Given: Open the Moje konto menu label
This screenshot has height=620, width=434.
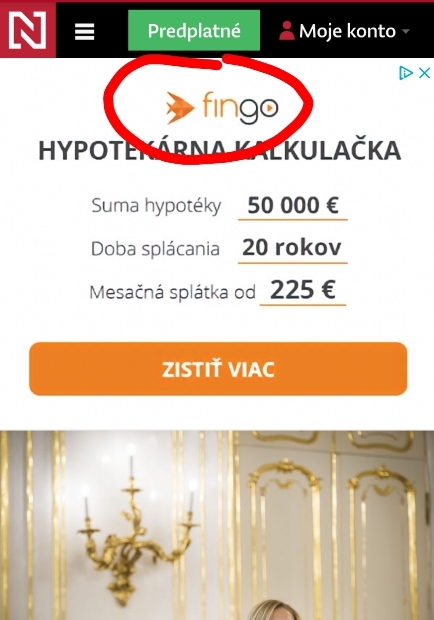Looking at the screenshot, I should 347,31.
